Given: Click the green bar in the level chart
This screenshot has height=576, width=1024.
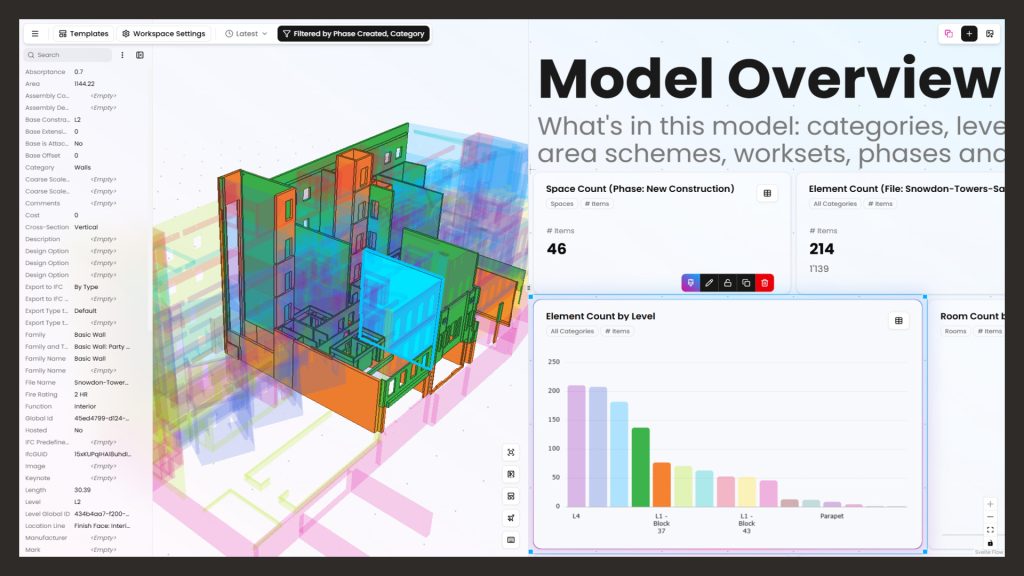Looking at the screenshot, I should tap(641, 468).
